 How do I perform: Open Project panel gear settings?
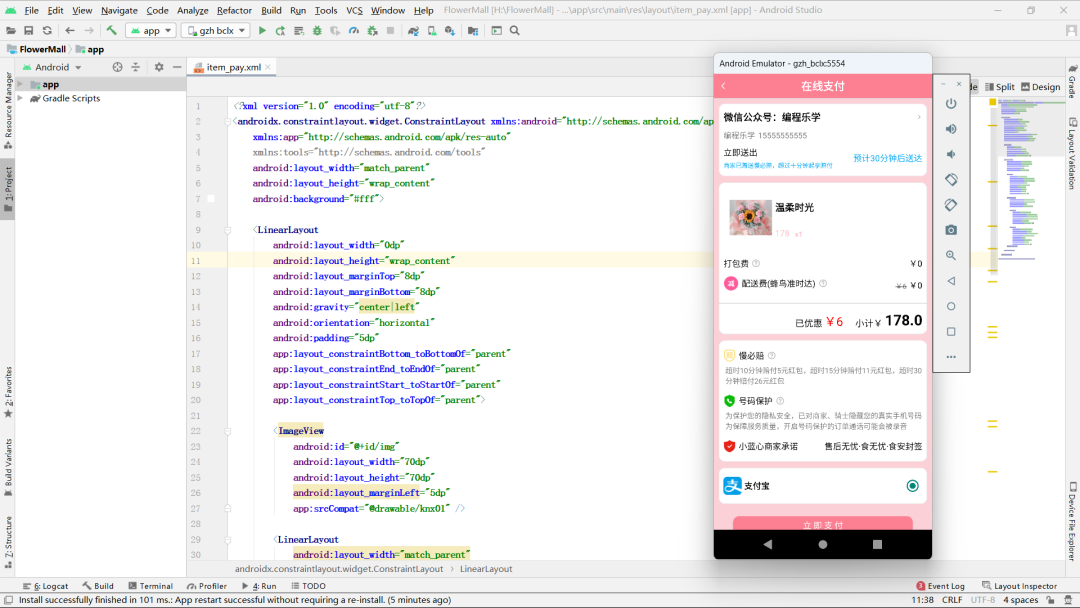click(159, 67)
